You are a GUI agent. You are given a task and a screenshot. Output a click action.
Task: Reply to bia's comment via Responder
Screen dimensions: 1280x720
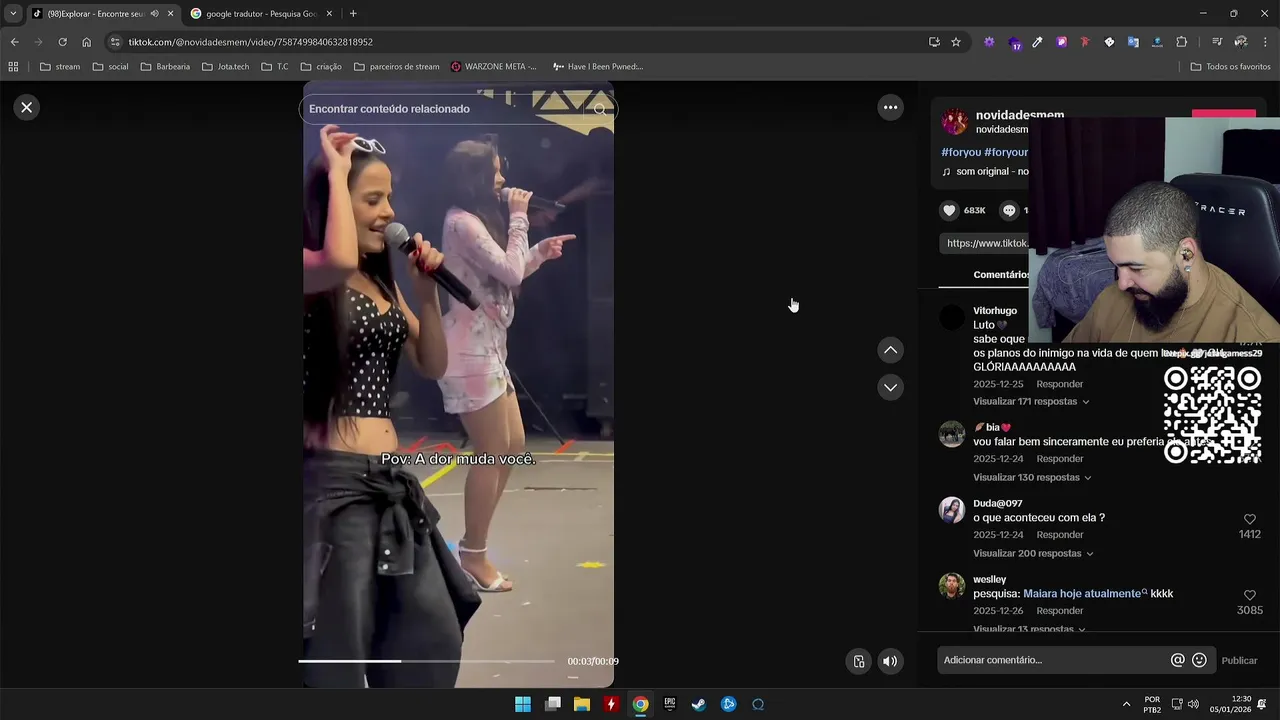point(1059,459)
